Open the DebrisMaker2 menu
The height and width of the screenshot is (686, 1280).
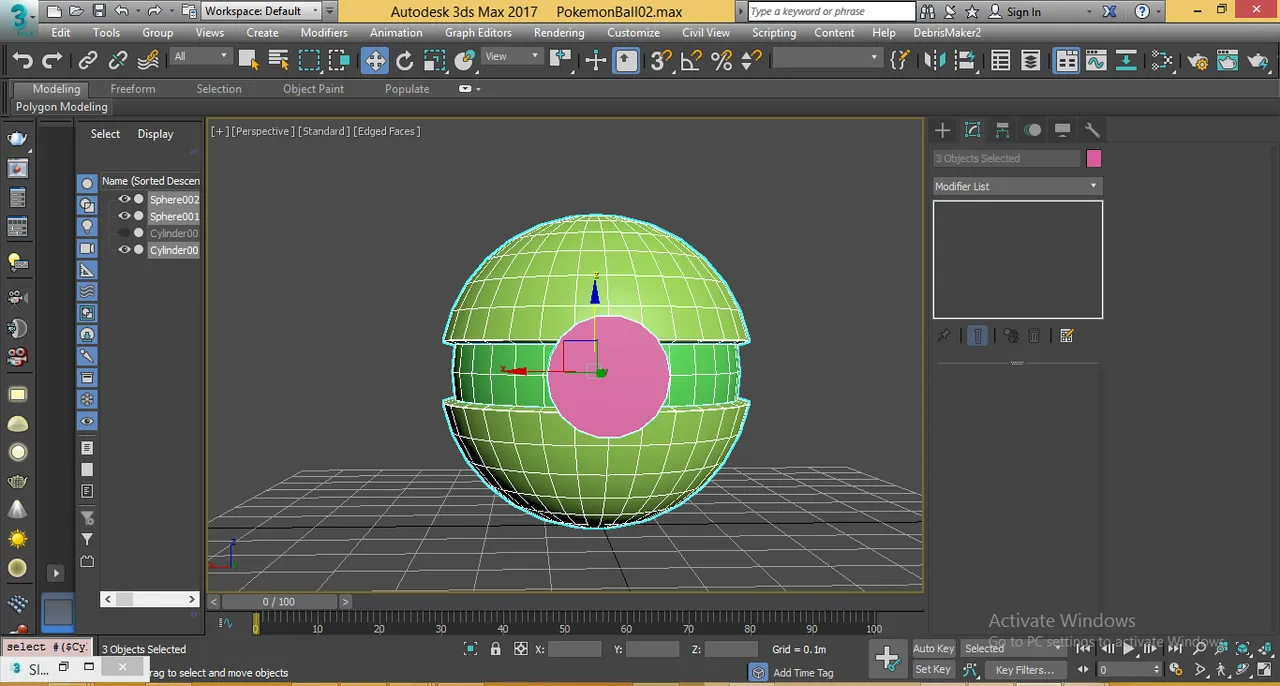click(x=947, y=32)
